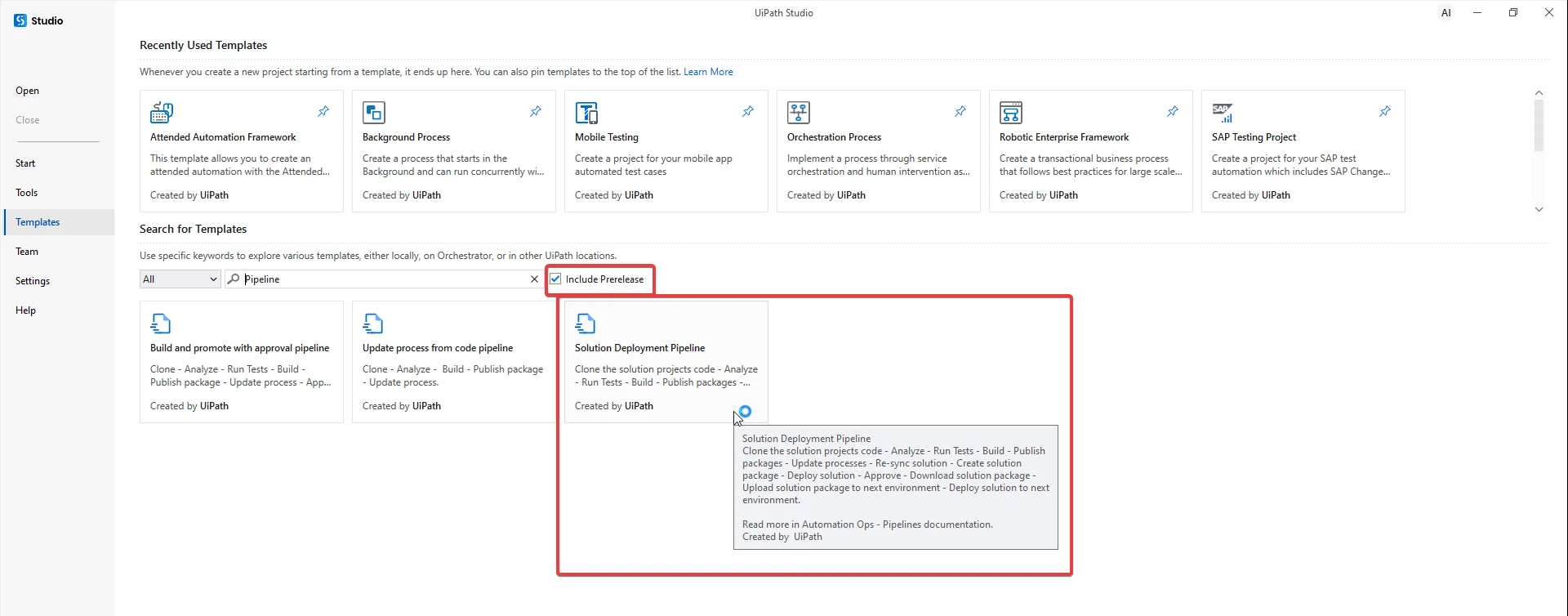Screen dimensions: 1568x616
Task: Click the Recently Used Templates heading
Action: 203,45
